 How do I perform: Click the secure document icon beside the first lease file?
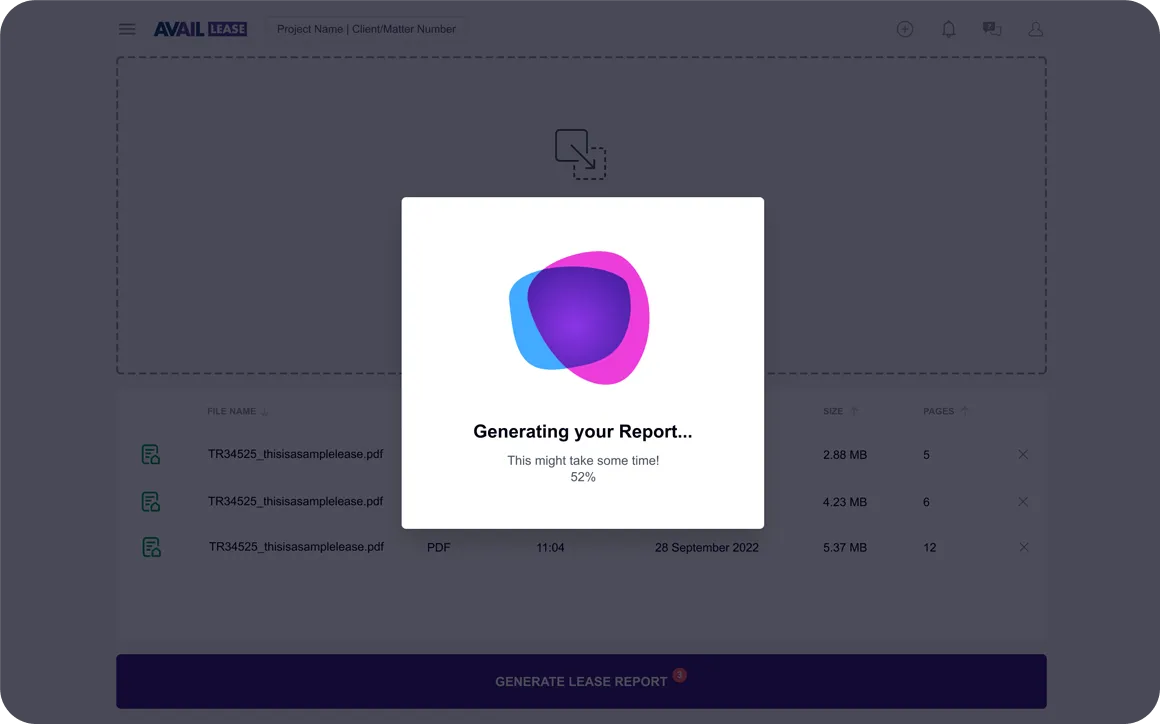click(150, 454)
